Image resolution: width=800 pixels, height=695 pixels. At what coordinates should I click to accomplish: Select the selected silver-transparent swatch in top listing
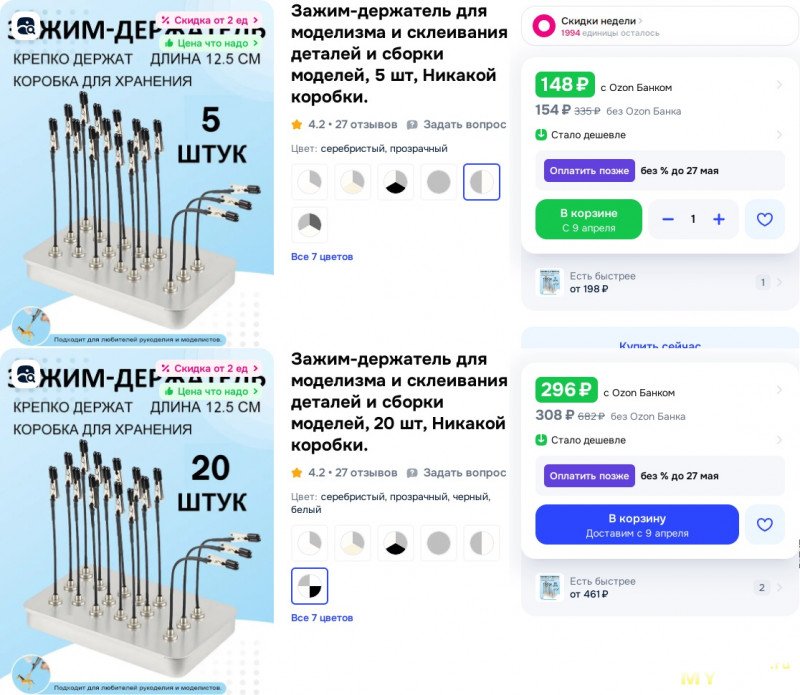481,182
